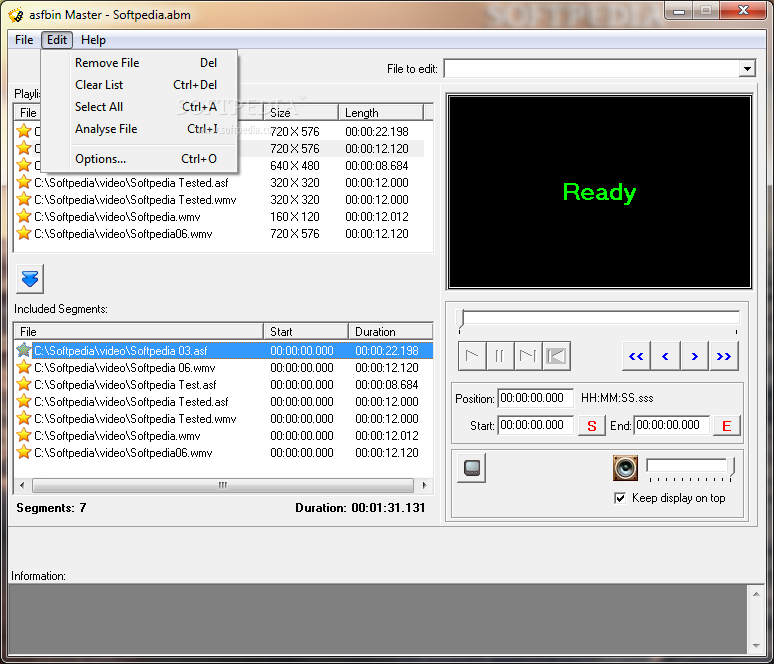Click the play-to-end button
This screenshot has width=774, height=664.
click(x=528, y=356)
